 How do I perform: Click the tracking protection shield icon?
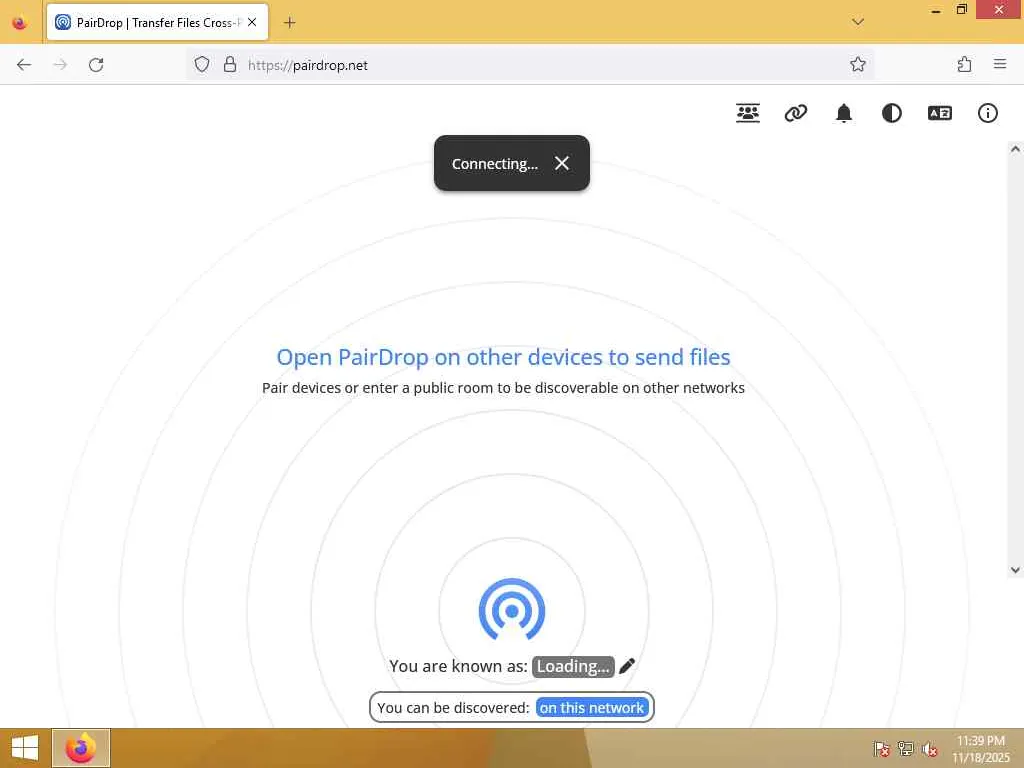202,64
